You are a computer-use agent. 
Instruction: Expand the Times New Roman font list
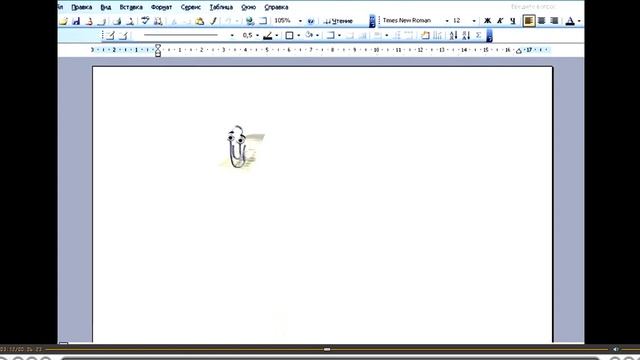447,21
